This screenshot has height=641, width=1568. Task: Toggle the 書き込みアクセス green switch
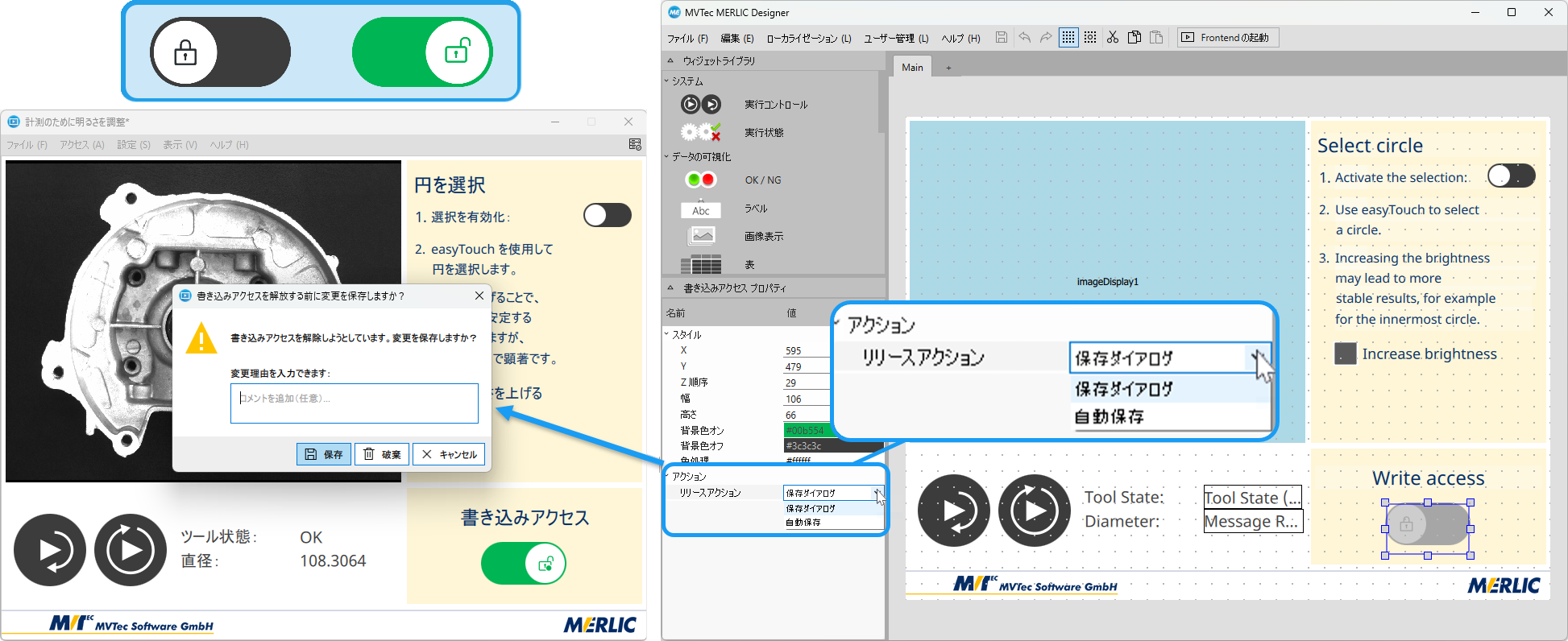point(524,564)
